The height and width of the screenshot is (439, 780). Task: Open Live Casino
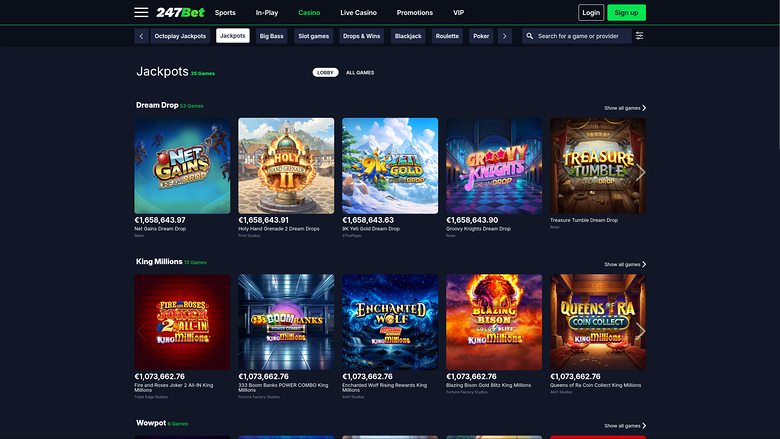click(358, 12)
